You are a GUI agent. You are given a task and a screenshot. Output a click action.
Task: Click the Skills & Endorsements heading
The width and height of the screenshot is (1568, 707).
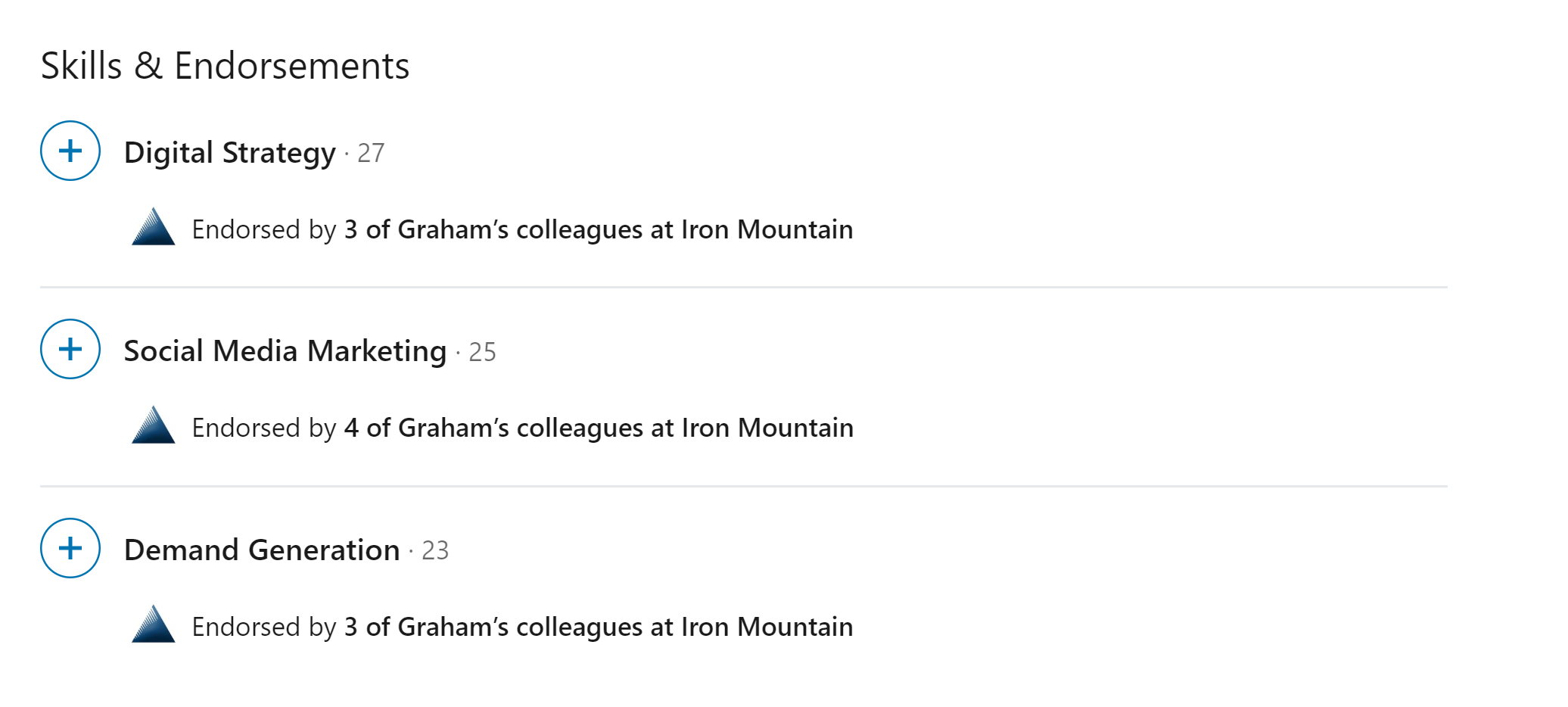click(x=225, y=66)
